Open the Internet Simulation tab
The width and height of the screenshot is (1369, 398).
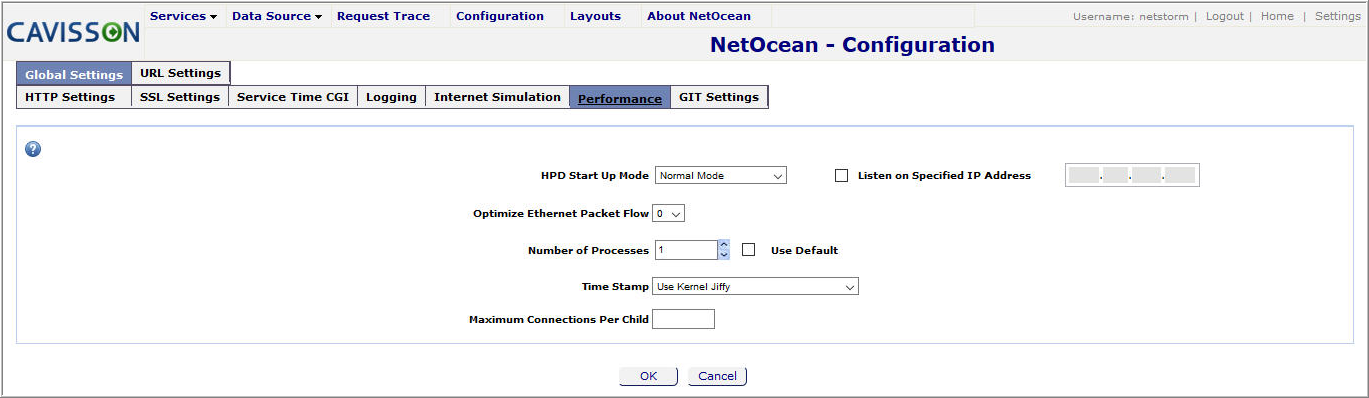[497, 97]
